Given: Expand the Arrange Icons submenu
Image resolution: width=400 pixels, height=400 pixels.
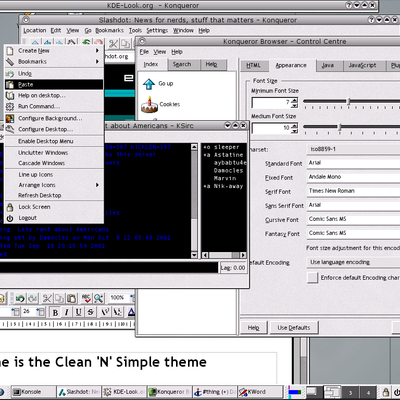Looking at the screenshot, I should (54, 185).
